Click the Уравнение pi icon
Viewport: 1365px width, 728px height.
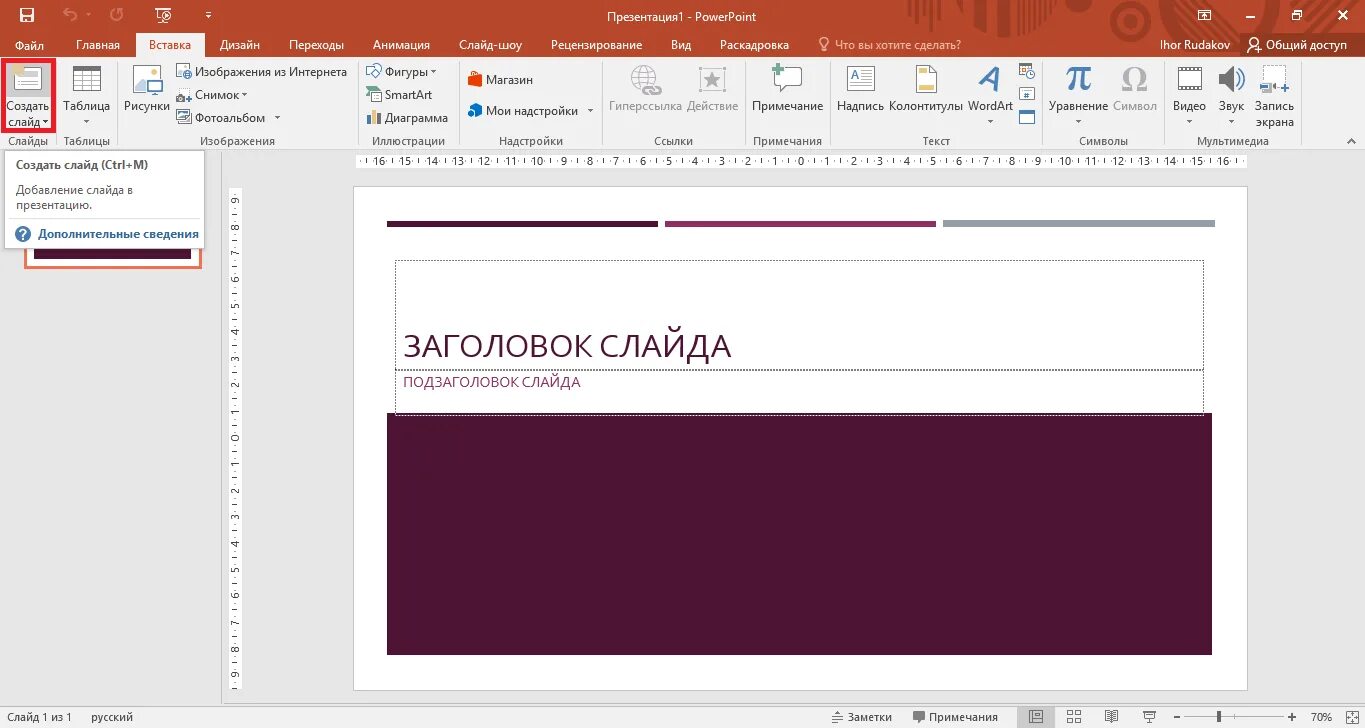1078,79
